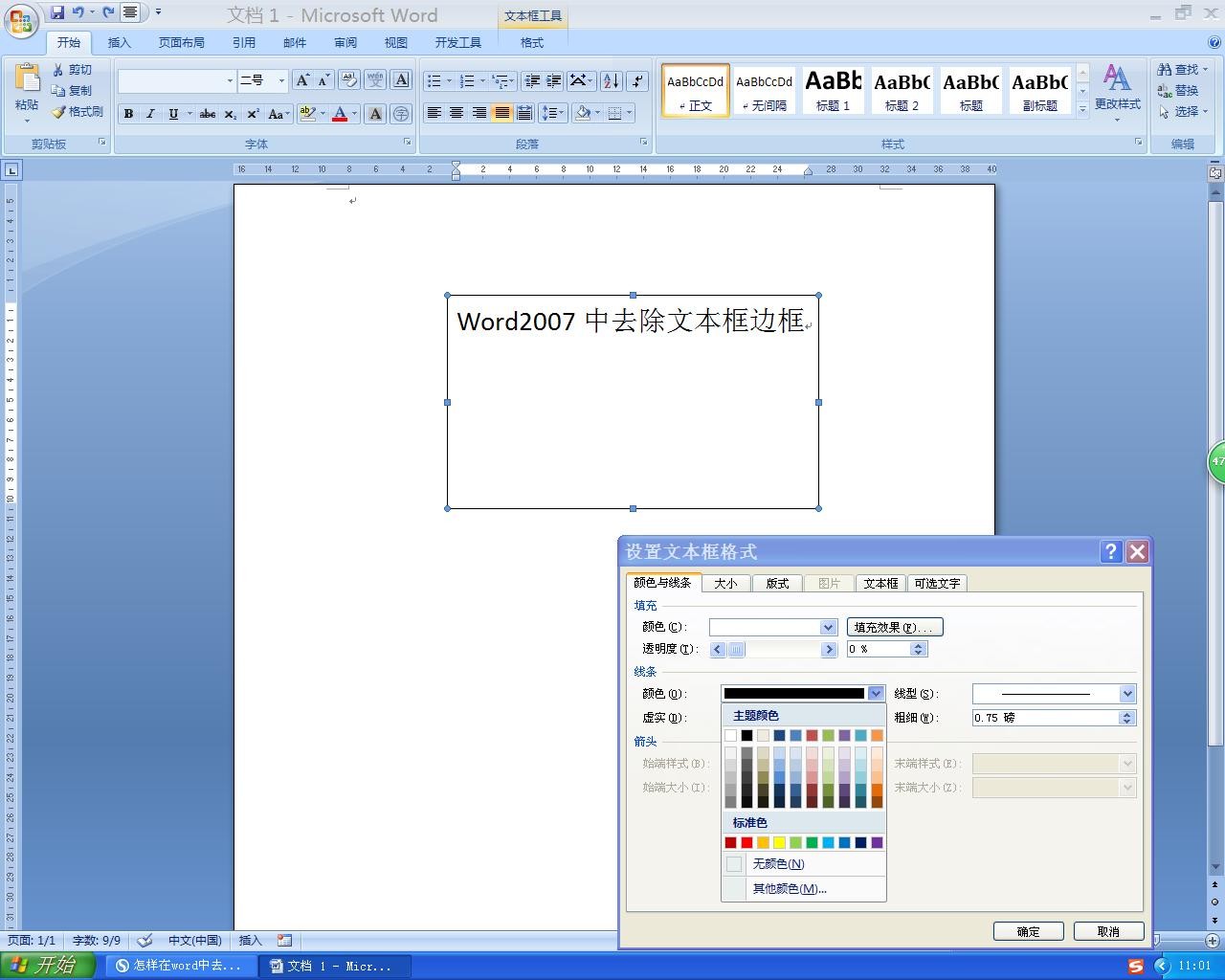Click the Increase Indent icon

click(553, 80)
